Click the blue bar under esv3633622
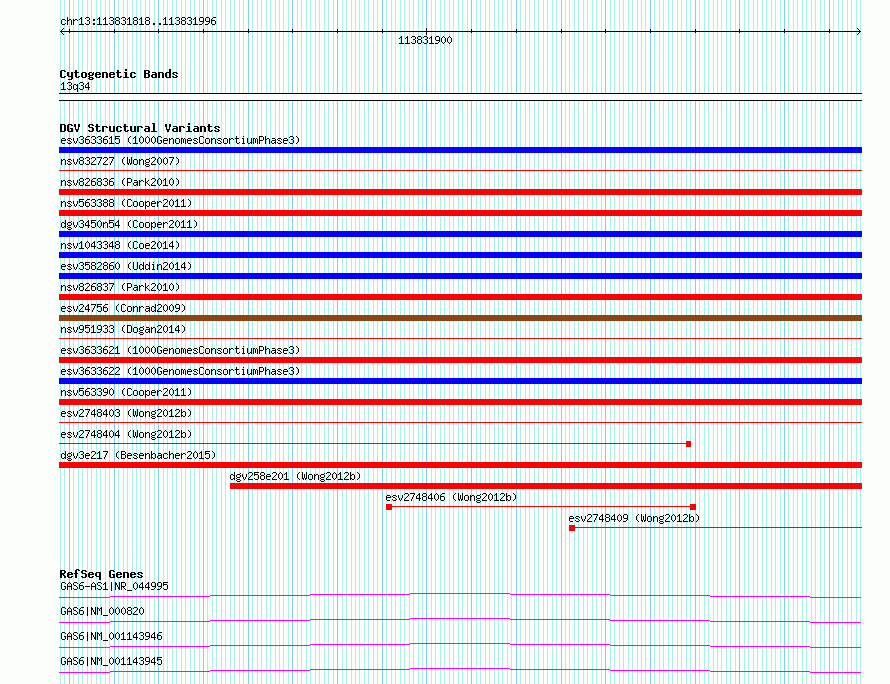 pyautogui.click(x=460, y=381)
